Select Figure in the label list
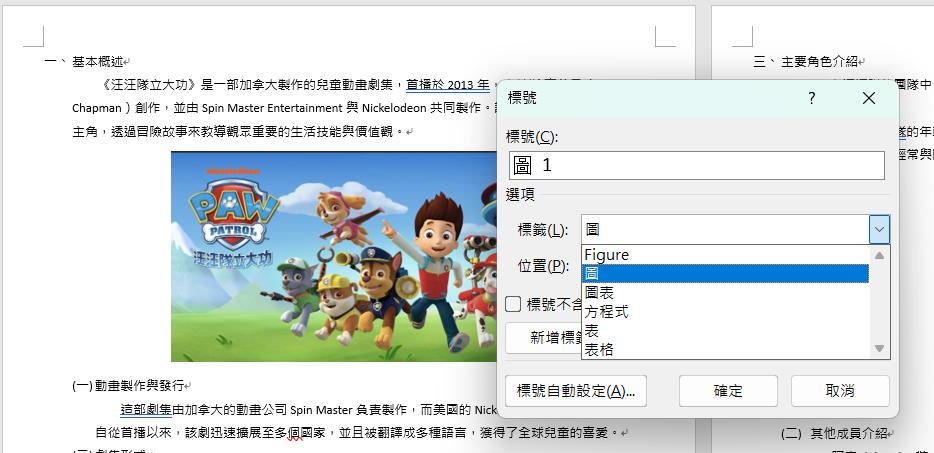The width and height of the screenshot is (934, 453). click(724, 255)
